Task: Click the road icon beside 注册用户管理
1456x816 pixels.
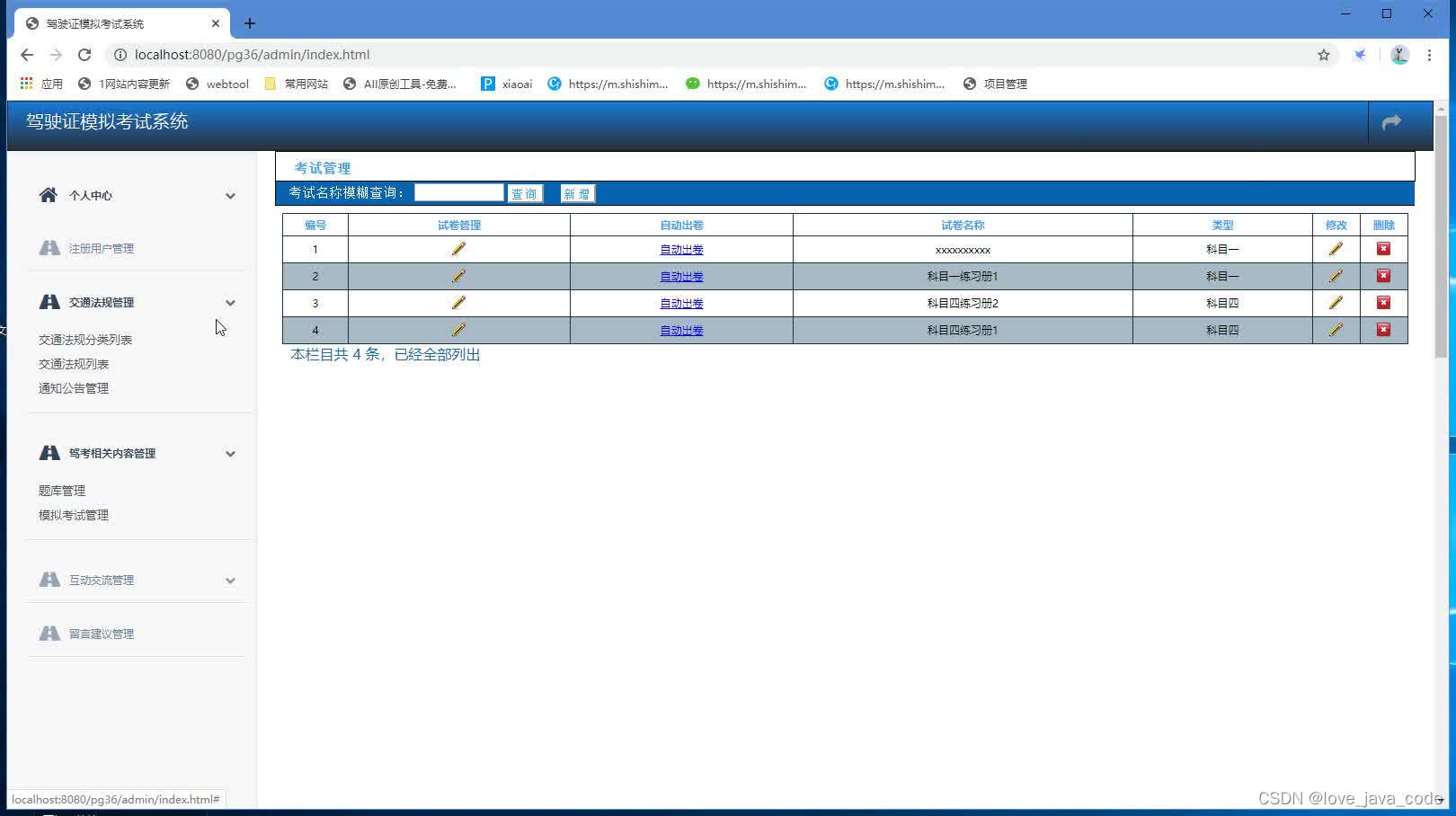Action: click(49, 248)
